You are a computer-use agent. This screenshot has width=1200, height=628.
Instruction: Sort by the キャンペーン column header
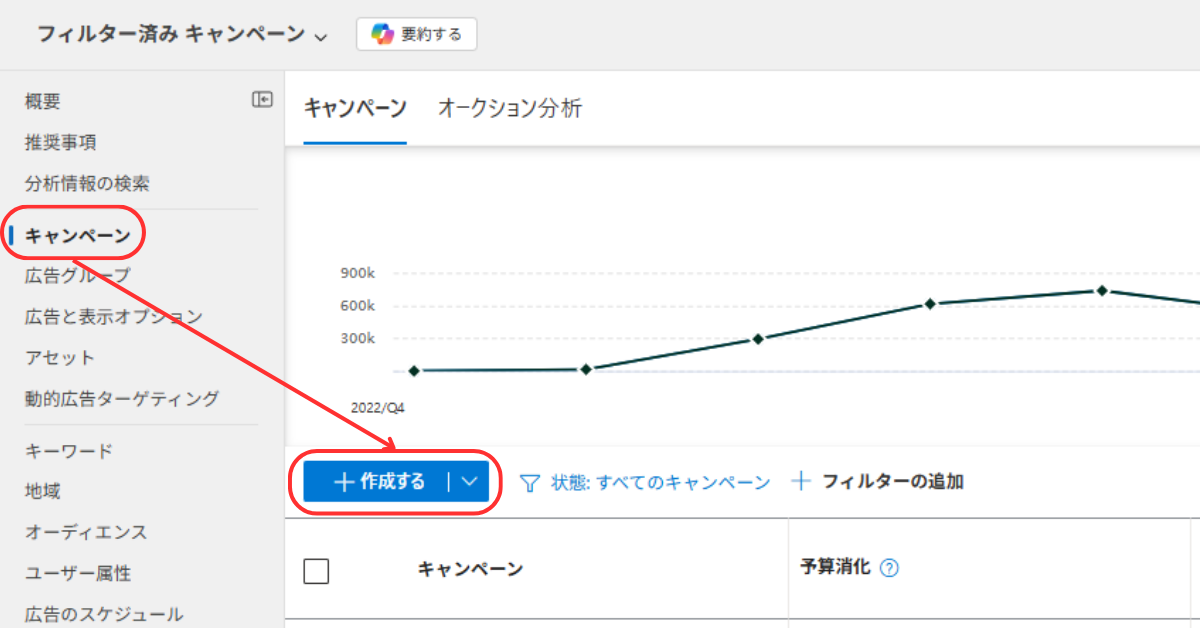[470, 569]
